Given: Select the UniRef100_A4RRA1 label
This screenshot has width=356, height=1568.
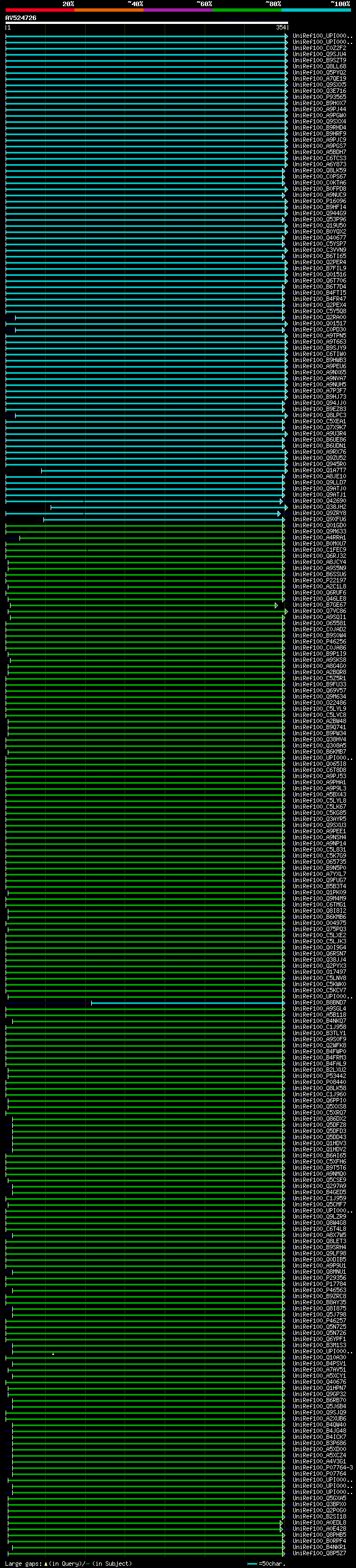Looking at the screenshot, I should pos(319,537).
